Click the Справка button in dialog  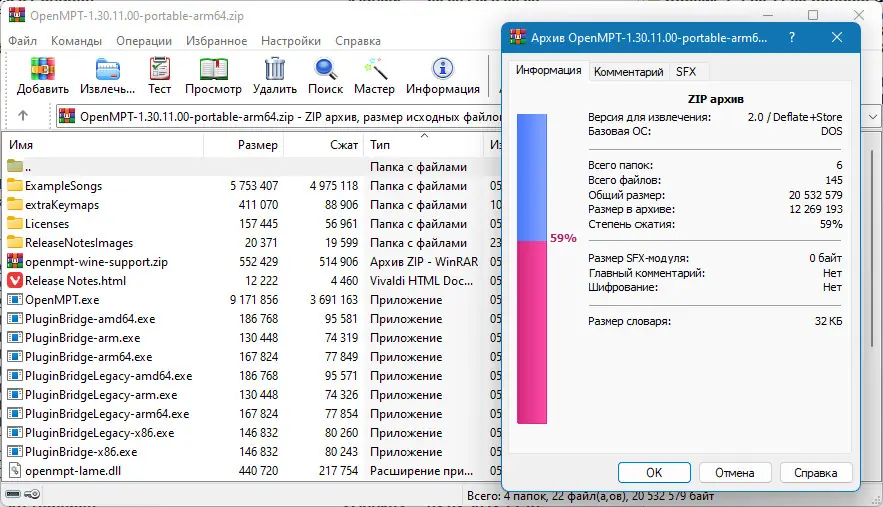pos(815,473)
